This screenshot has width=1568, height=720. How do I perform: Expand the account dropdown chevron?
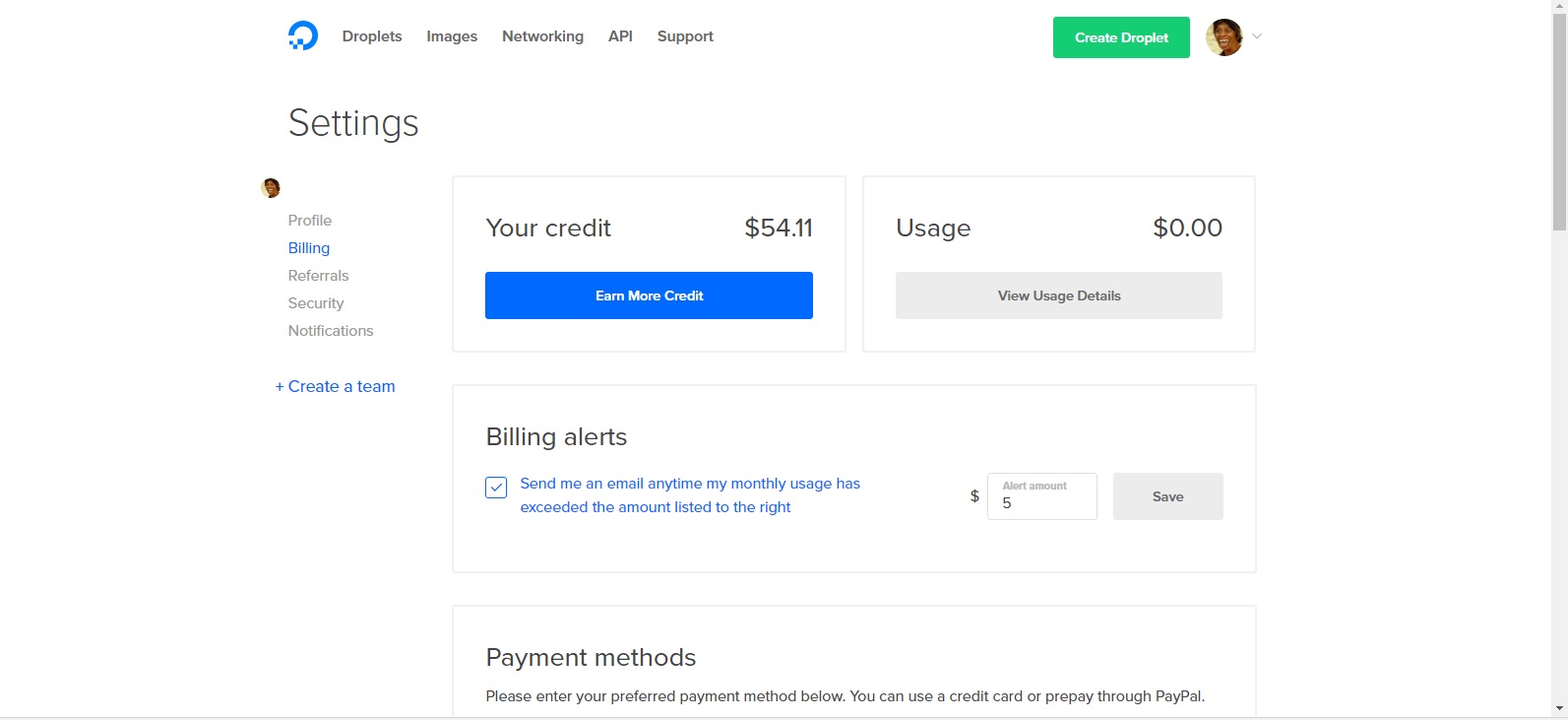click(x=1257, y=37)
